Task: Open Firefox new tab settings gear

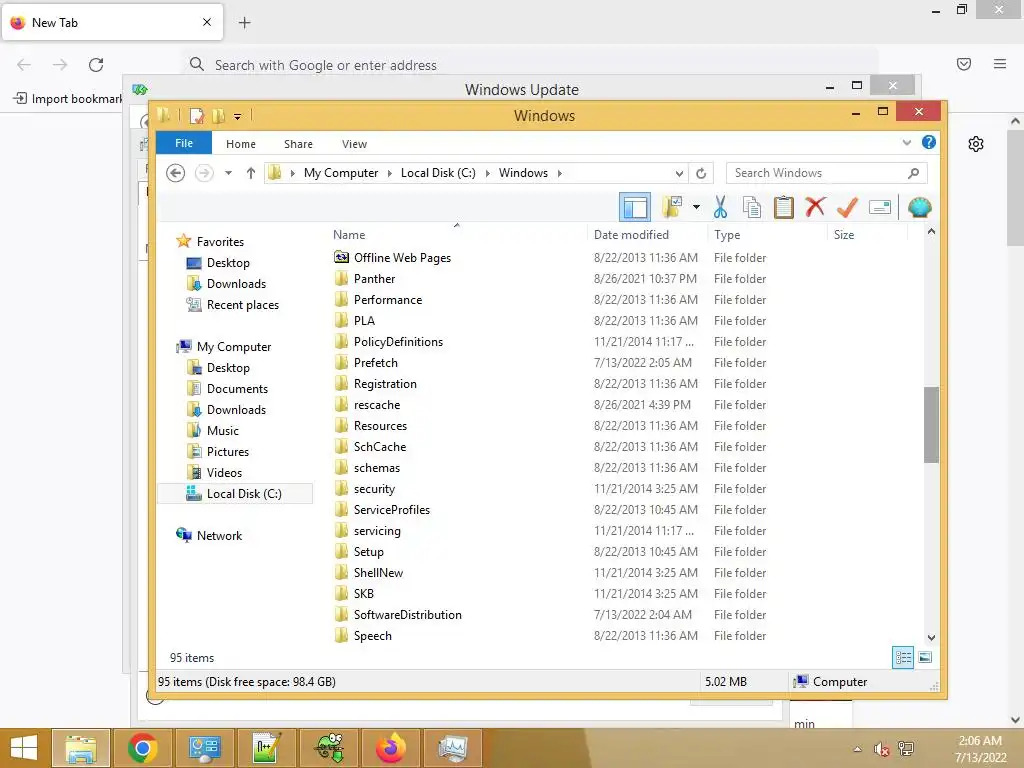Action: pos(976,144)
